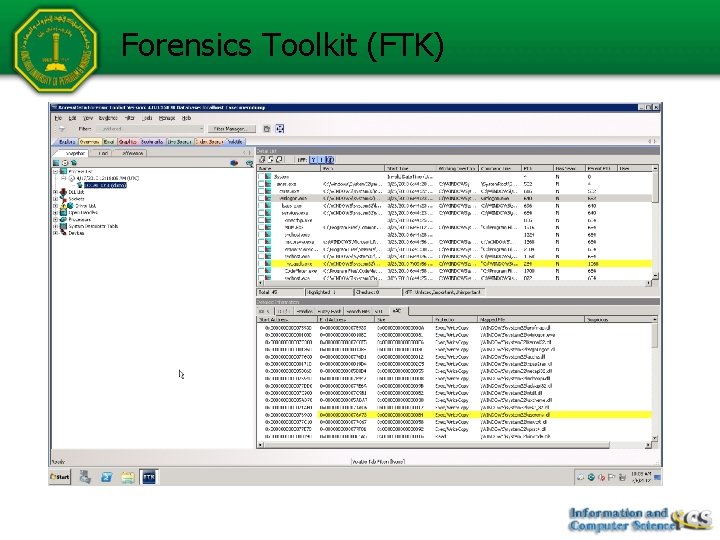
Task: Check the box for the System process row
Action: [x=261, y=176]
